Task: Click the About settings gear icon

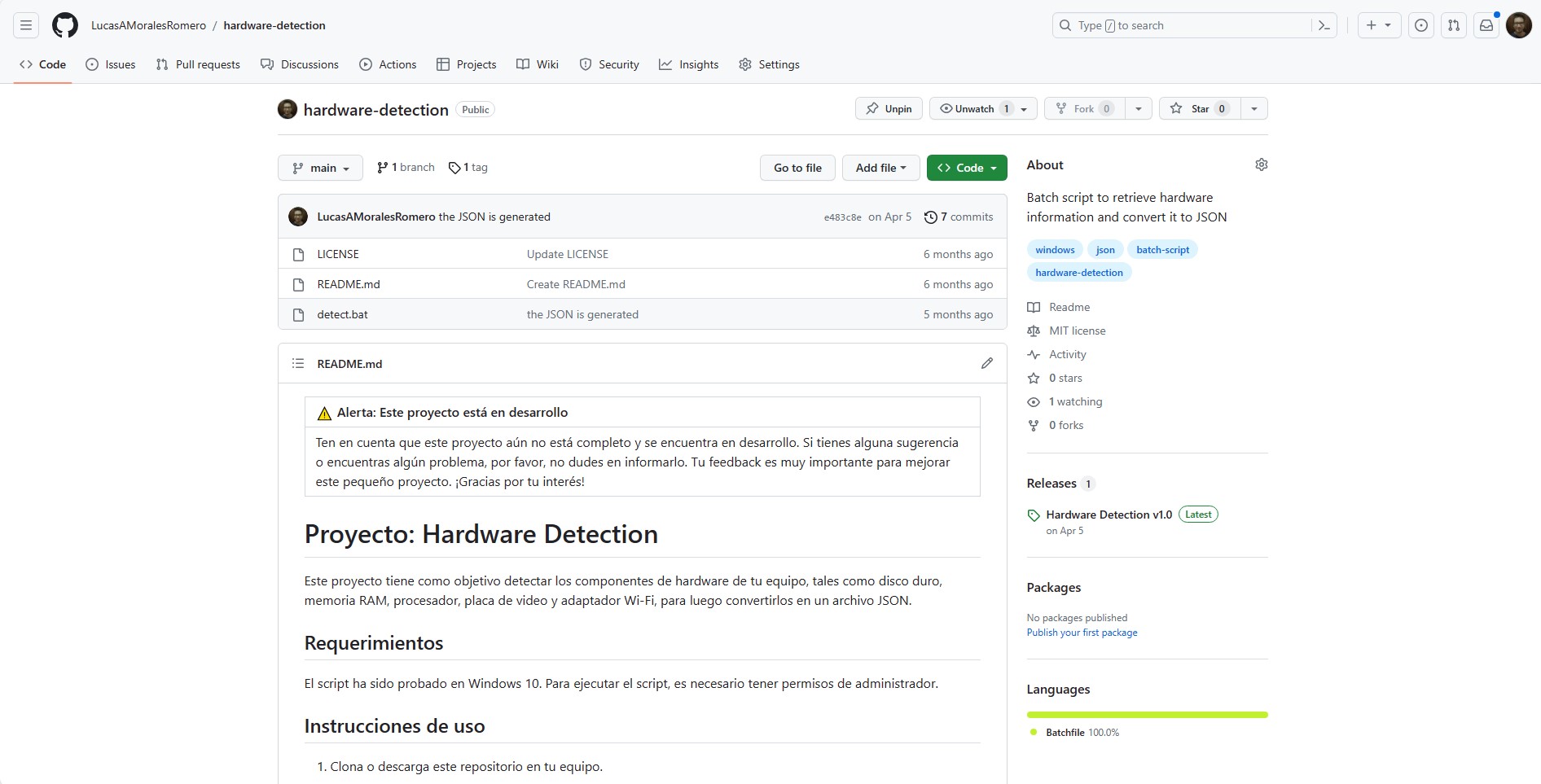Action: click(x=1261, y=164)
